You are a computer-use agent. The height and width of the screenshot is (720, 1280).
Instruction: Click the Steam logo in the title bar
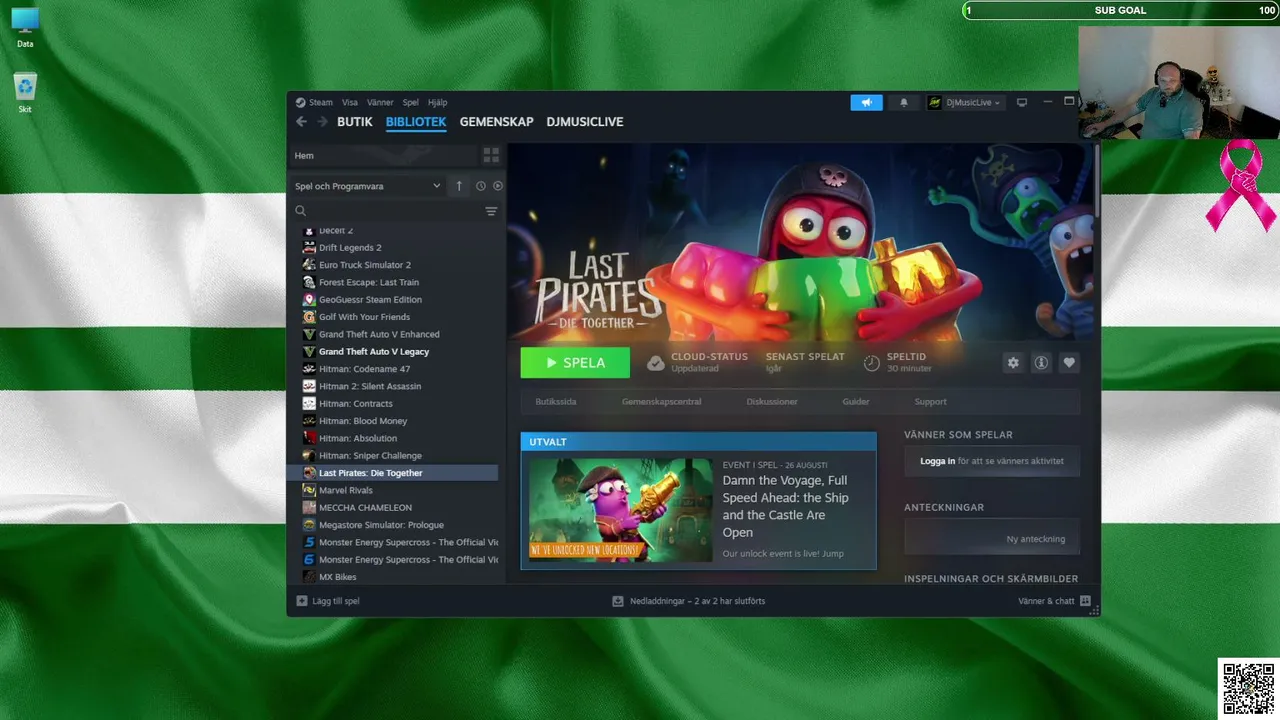coord(300,102)
